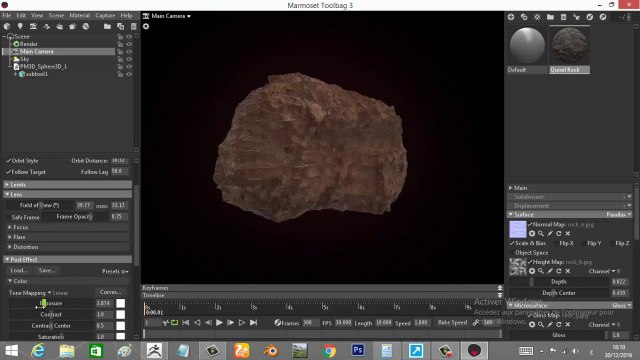
Task: Open Gloss Map texture settings gear
Action: [532, 324]
